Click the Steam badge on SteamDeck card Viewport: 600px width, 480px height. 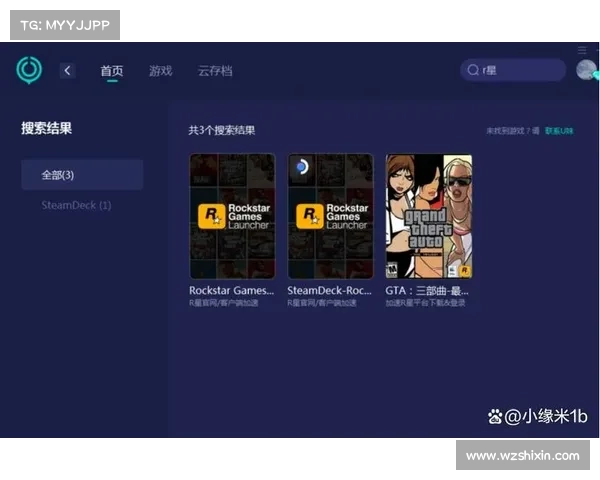tap(302, 167)
